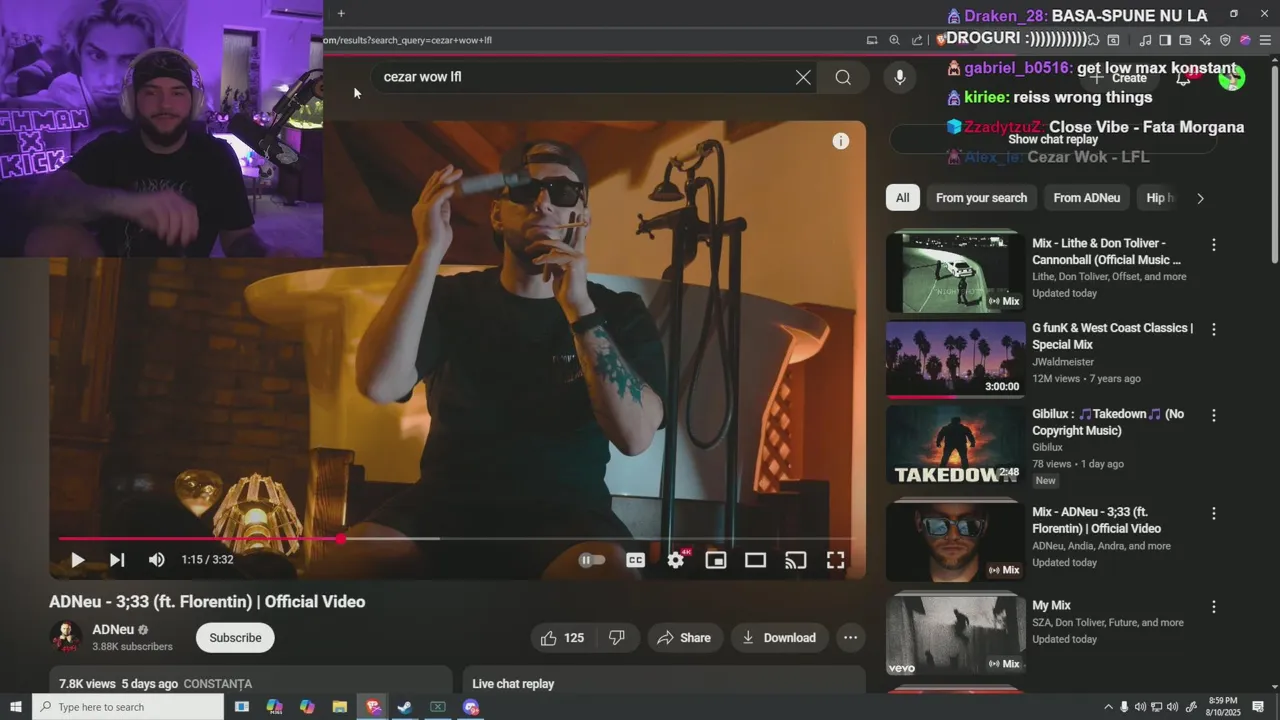Open browser hamburger main menu
Screen dimensions: 1280x720
click(x=1265, y=40)
